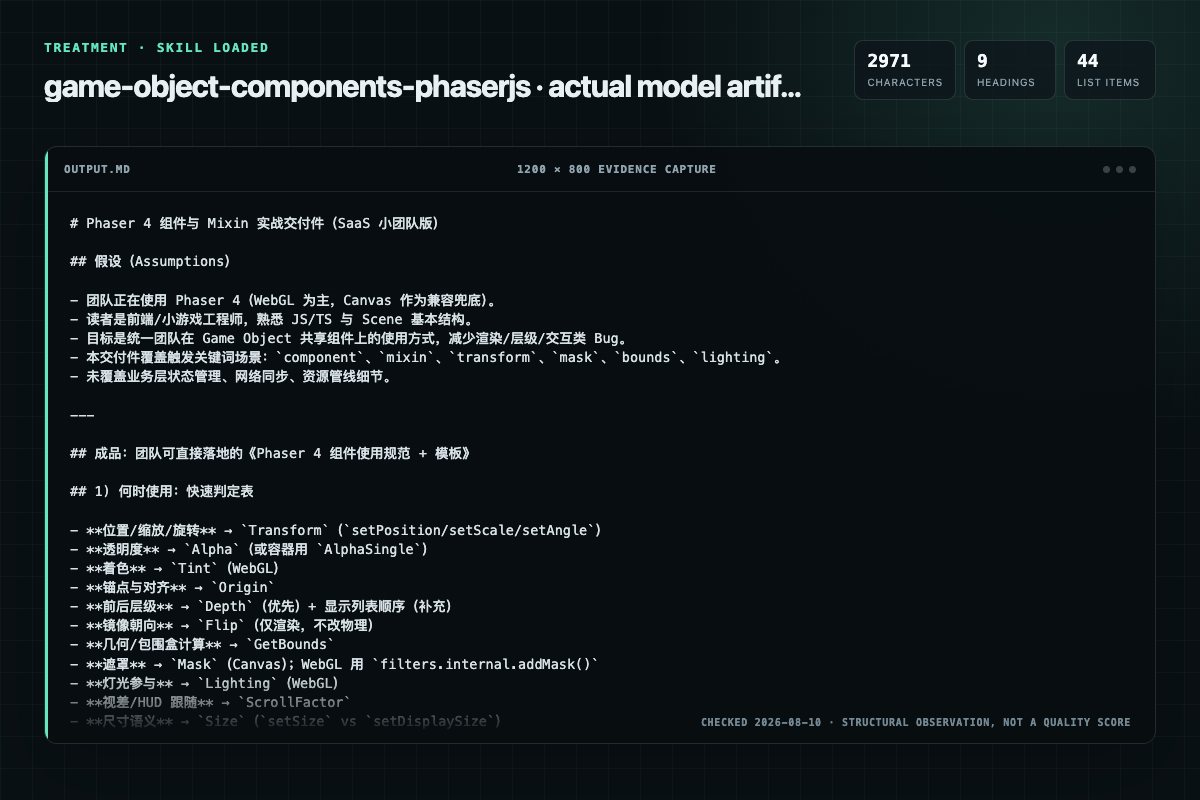Click the line starting "- 团队正在使用 Phaser 4"
The width and height of the screenshot is (1200, 800).
[x=283, y=299]
